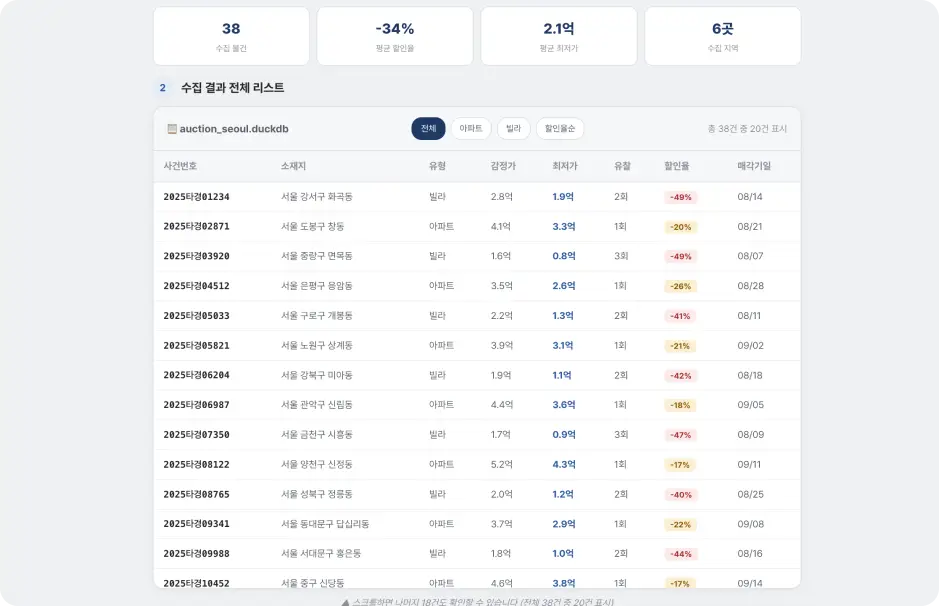Click the -40% discount badge
The image size is (939, 606).
680,495
